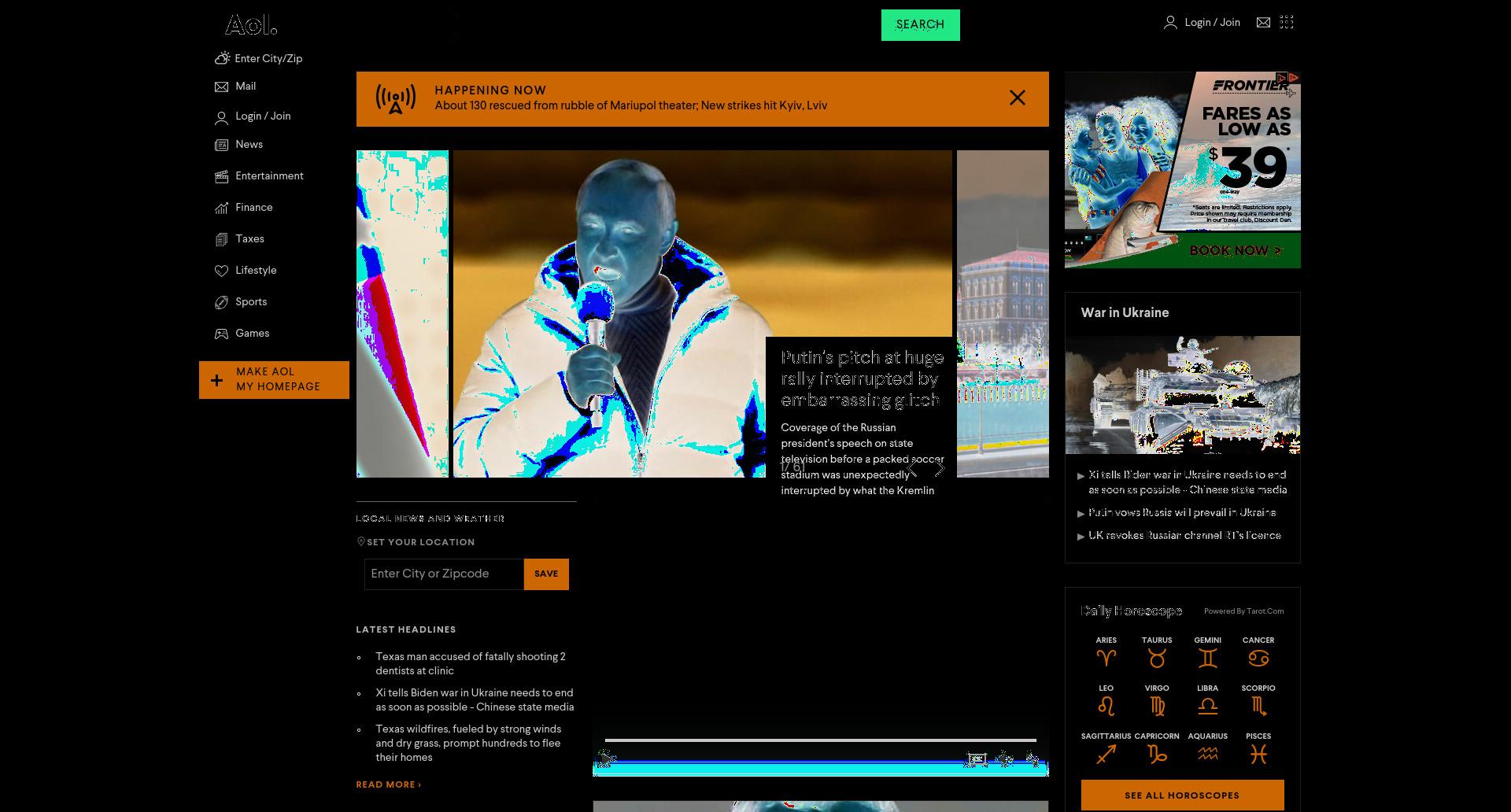Open Xi tells Biden link in War in Ukraine
The height and width of the screenshot is (812, 1511).
(x=1188, y=482)
